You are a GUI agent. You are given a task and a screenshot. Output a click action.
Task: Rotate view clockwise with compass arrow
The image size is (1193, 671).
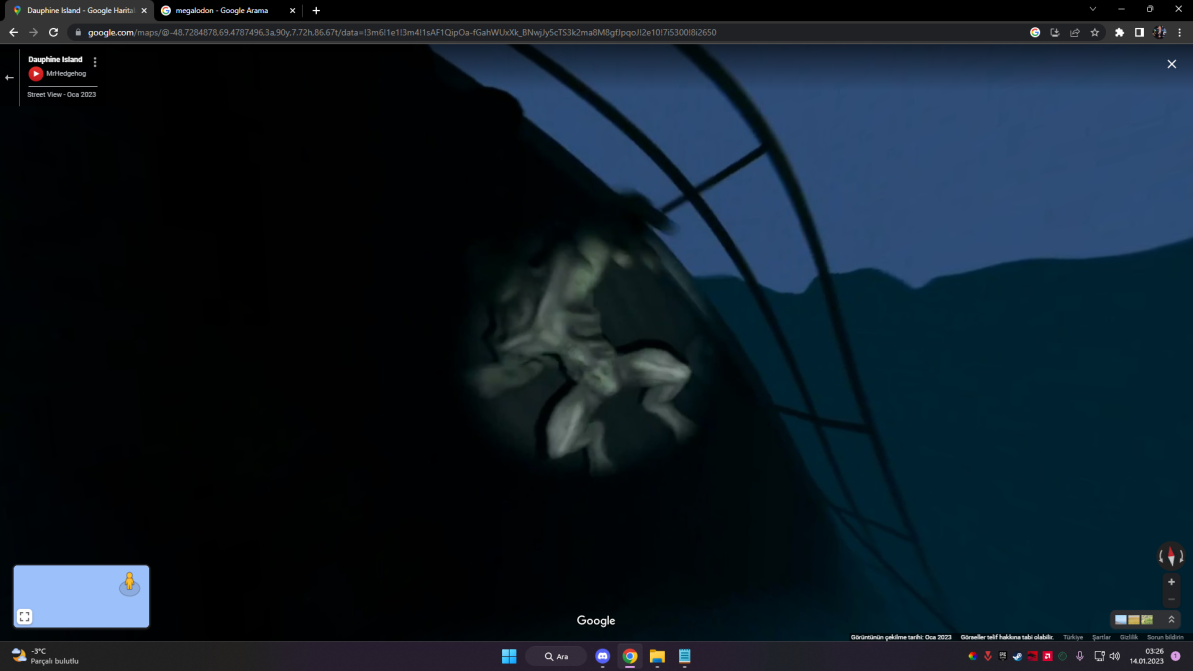pos(1181,557)
